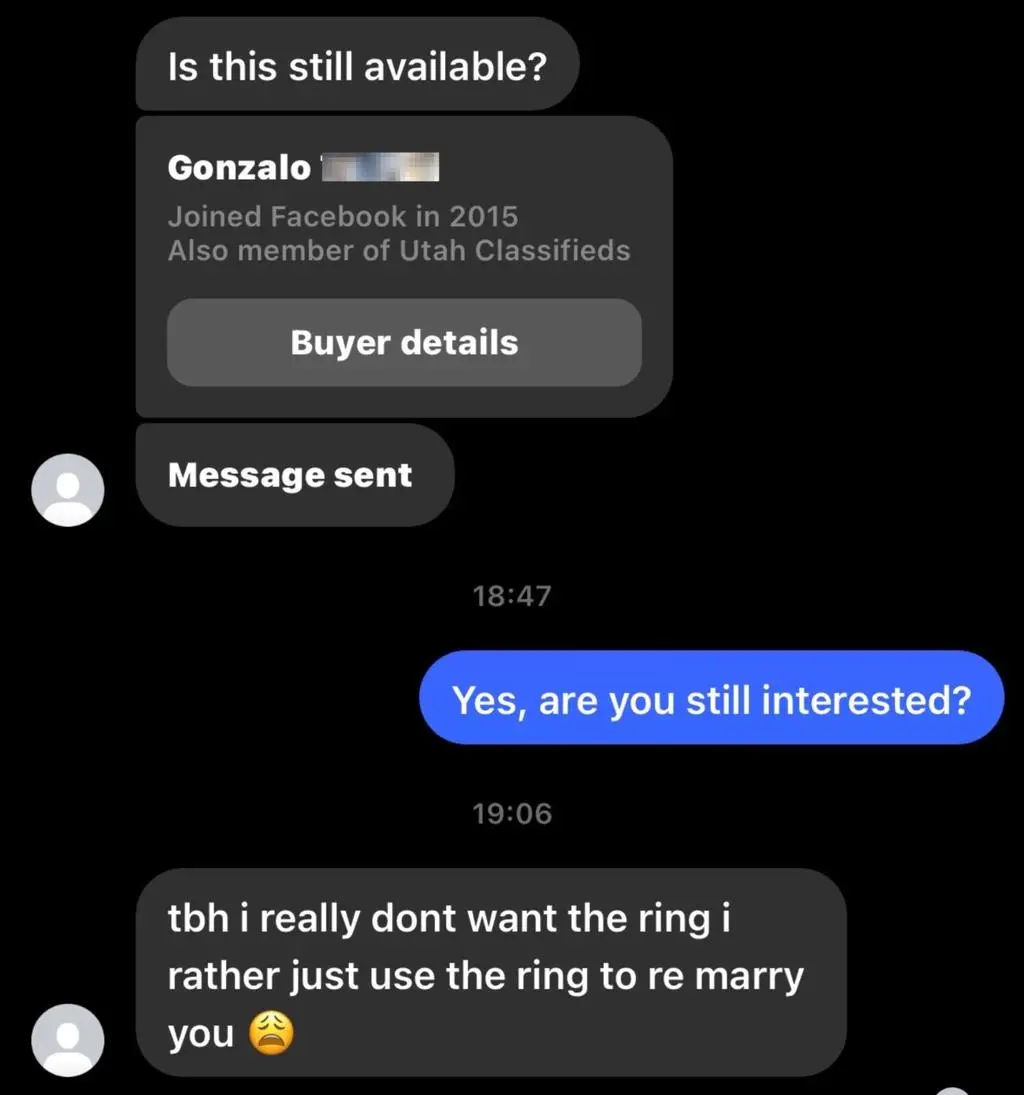Image resolution: width=1024 pixels, height=1095 pixels.
Task: Click the 18:47 timestamp
Action: pyautogui.click(x=511, y=596)
